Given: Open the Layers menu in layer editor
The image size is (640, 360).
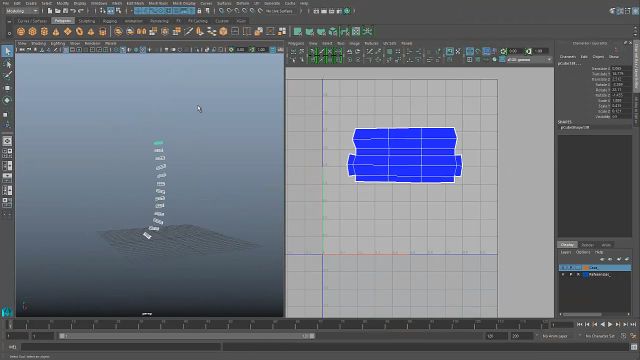Looking at the screenshot, I should [x=566, y=252].
